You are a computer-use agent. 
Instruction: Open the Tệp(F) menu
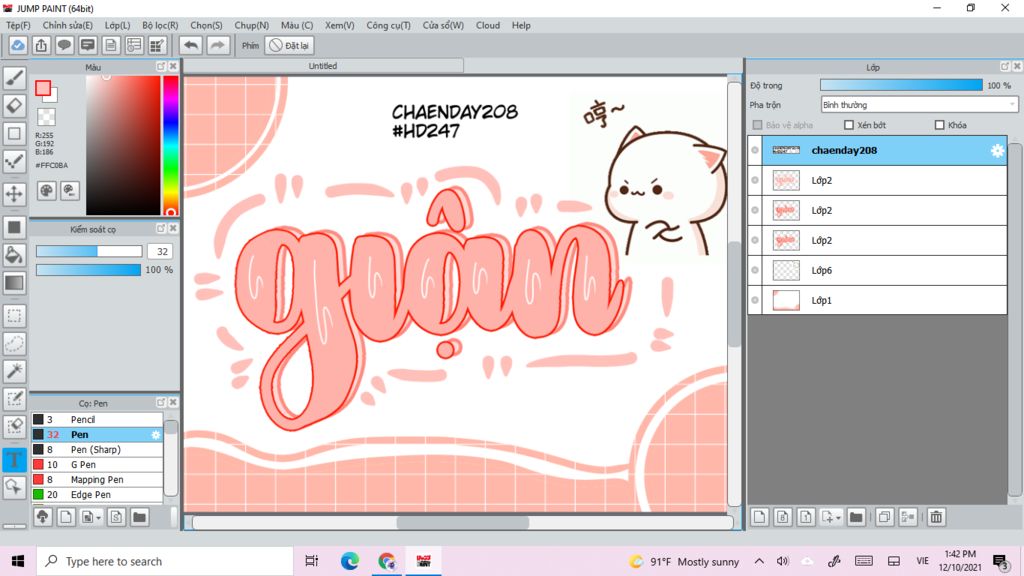click(18, 25)
